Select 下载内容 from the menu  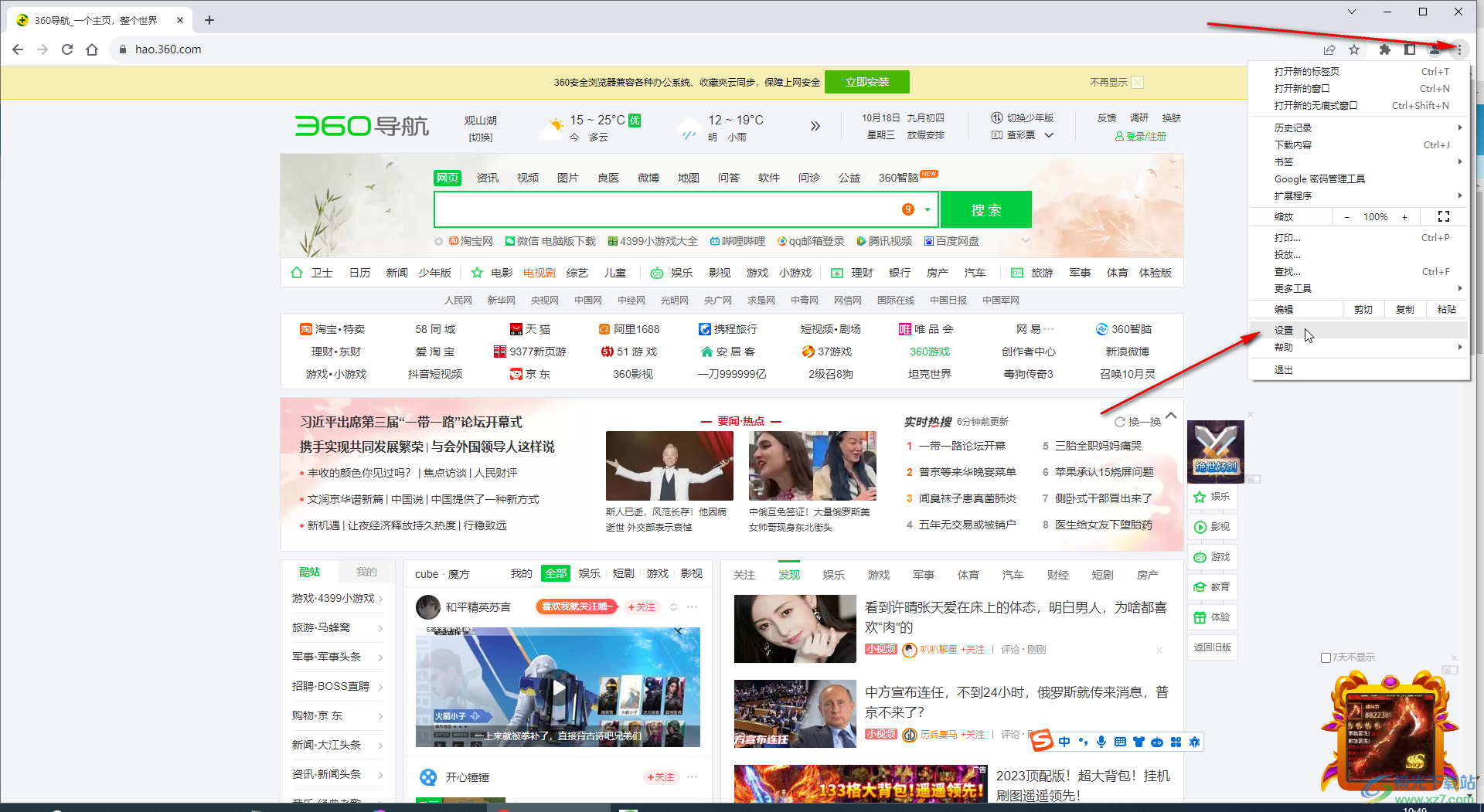pos(1359,144)
